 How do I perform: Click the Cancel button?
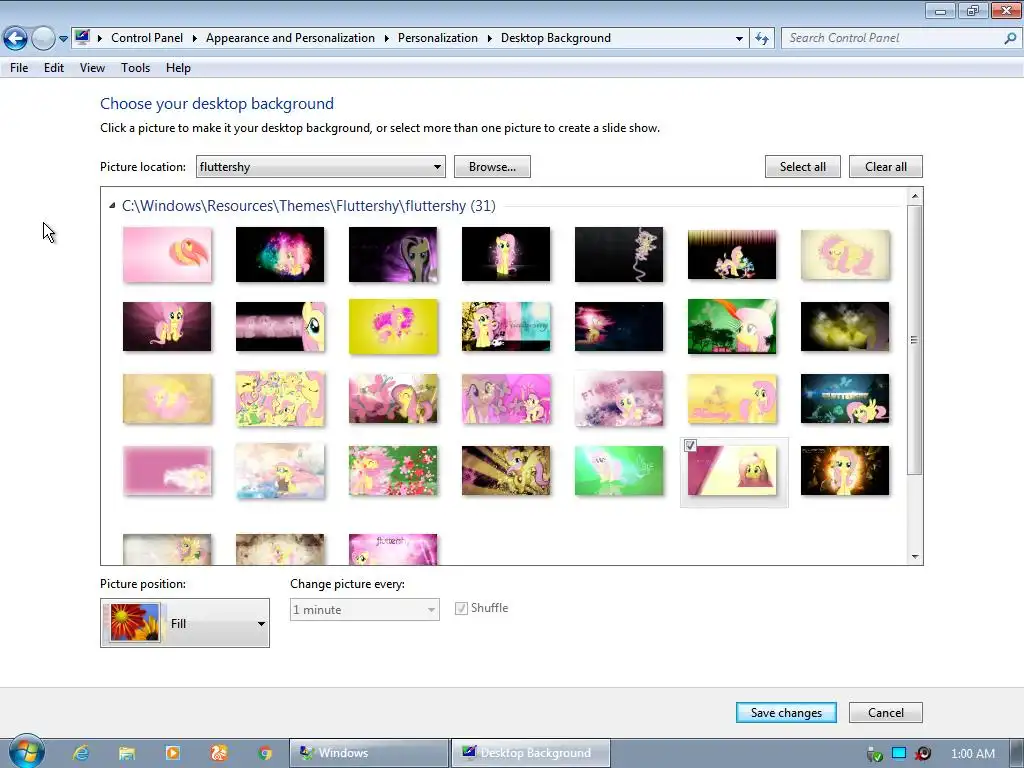[x=886, y=712]
